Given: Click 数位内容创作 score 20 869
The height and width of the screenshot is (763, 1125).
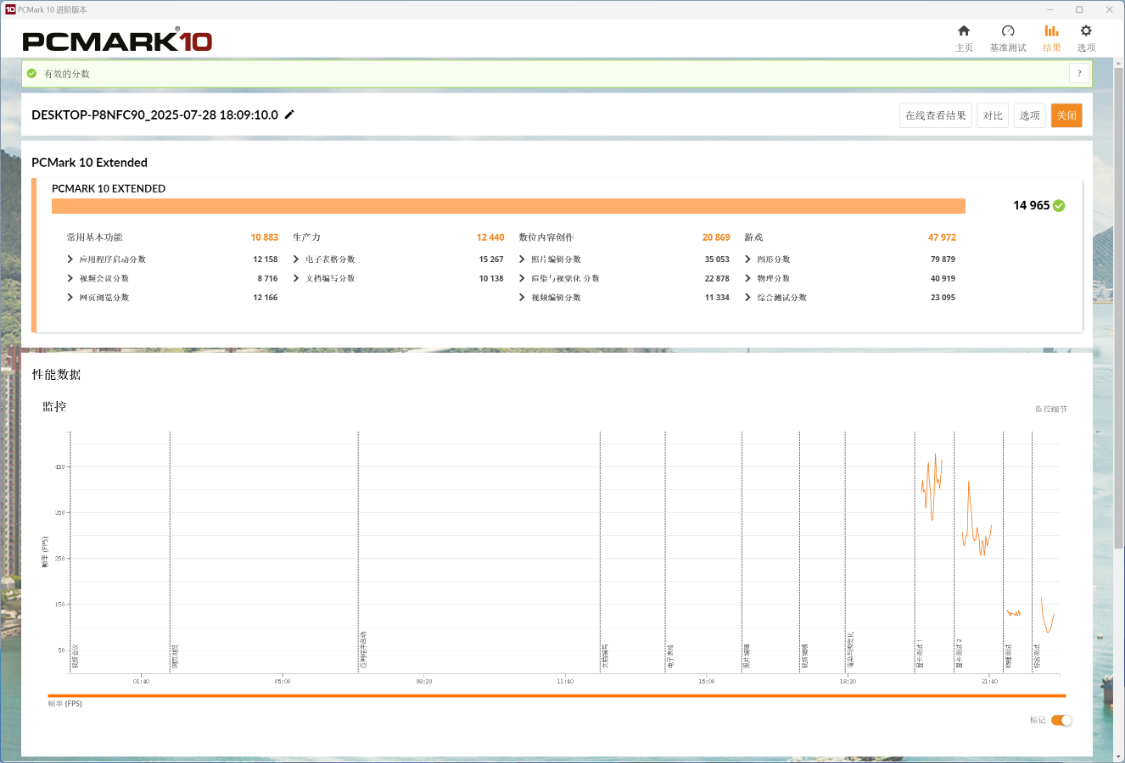Looking at the screenshot, I should point(716,237).
